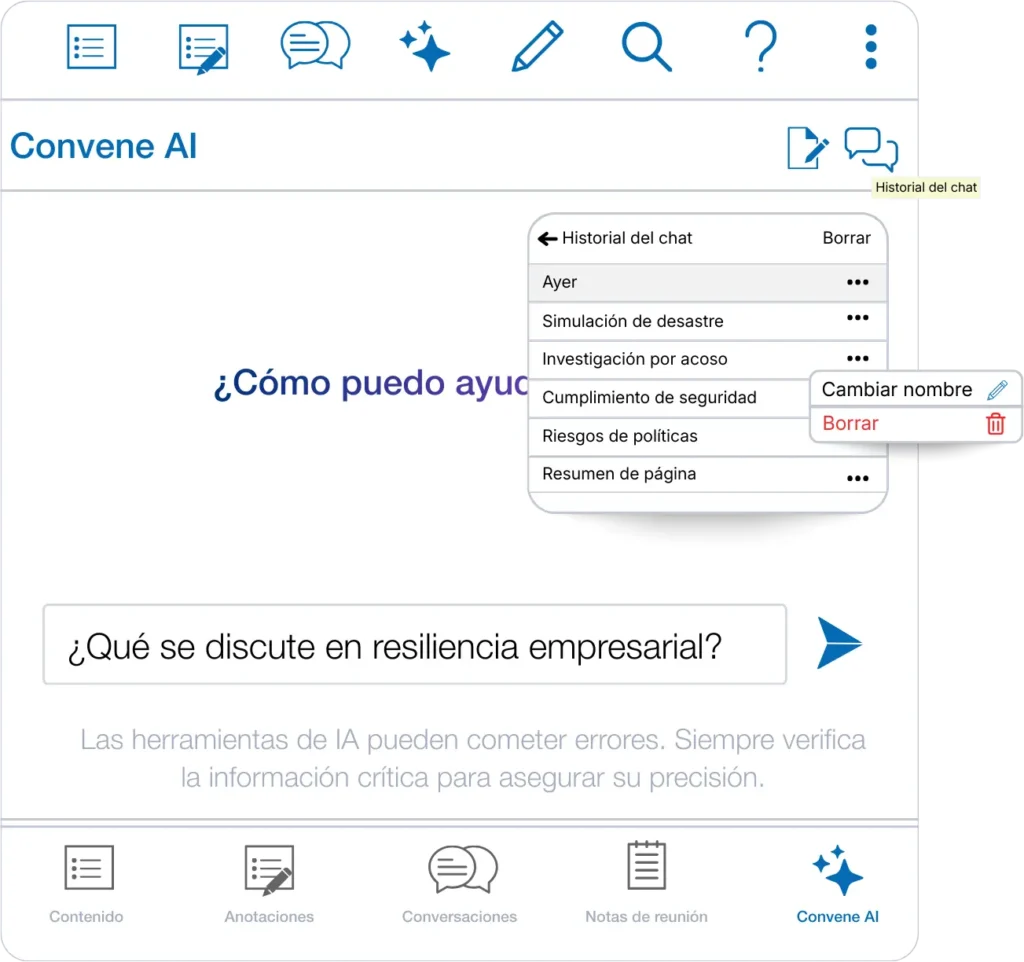Open options for the Ayer row
Image resolution: width=1024 pixels, height=962 pixels.
coord(857,283)
